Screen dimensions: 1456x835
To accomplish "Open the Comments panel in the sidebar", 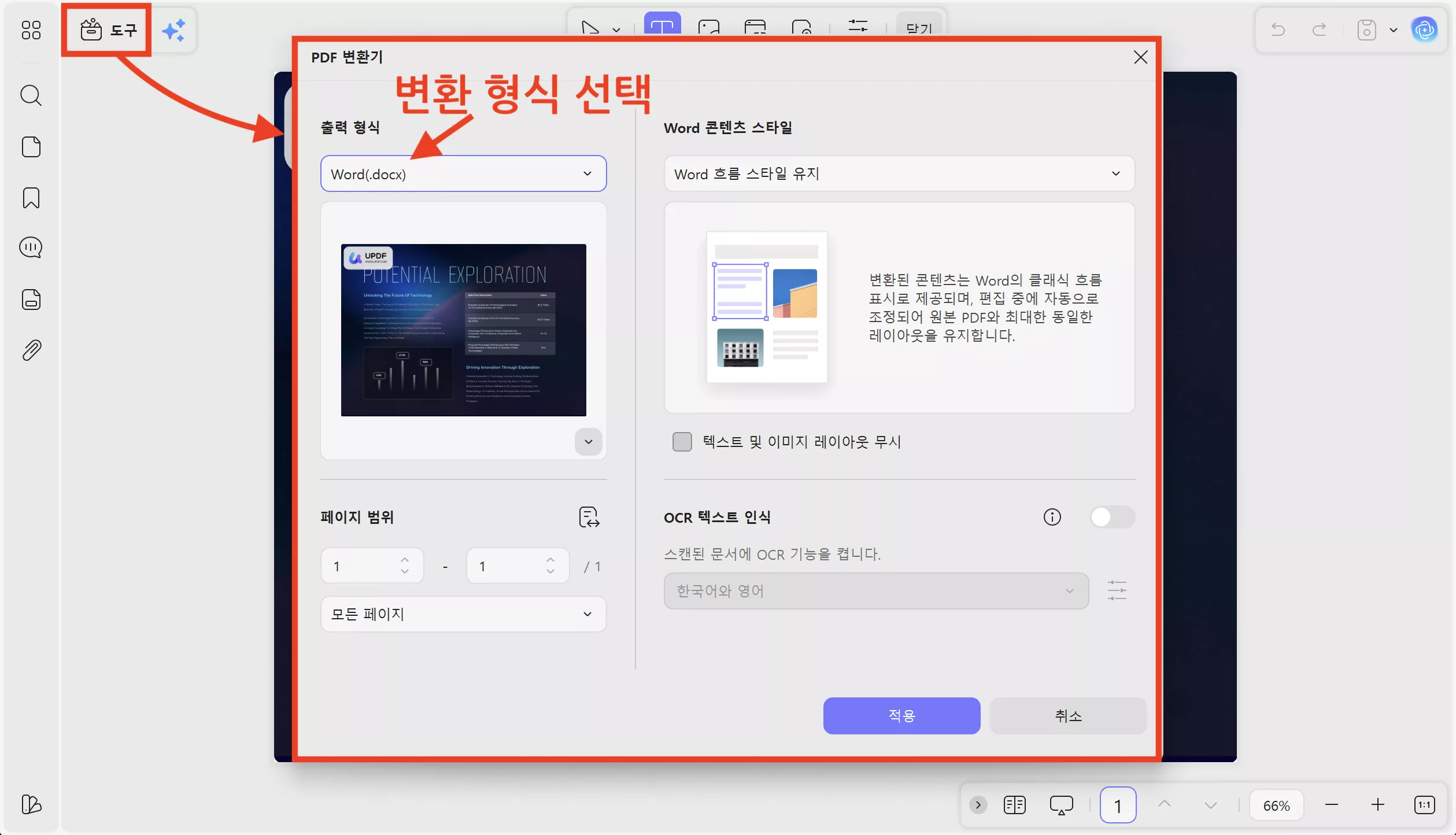I will [x=31, y=247].
